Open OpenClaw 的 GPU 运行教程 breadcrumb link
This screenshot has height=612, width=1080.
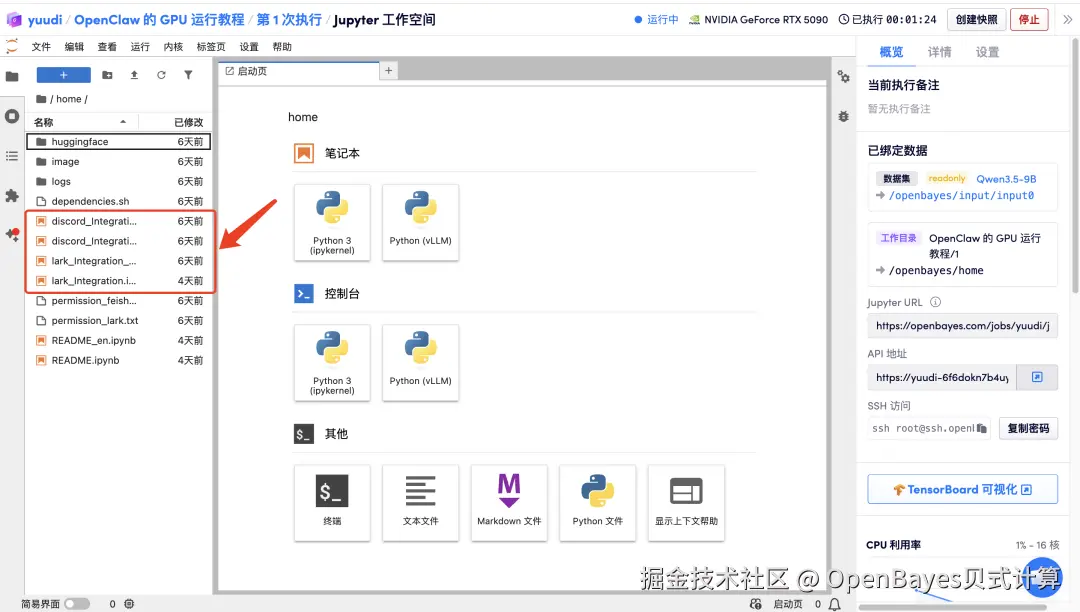pos(159,20)
